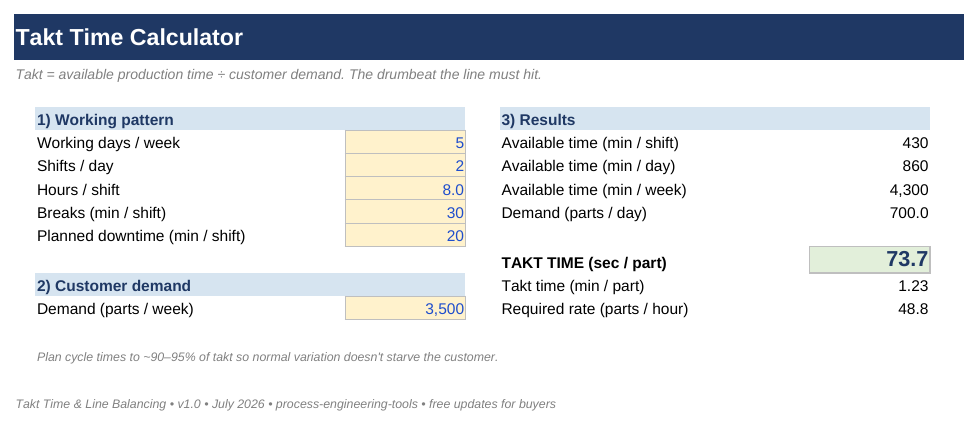978x425 pixels.
Task: Select the 'Demand (parts / day)' label
Action: (x=574, y=213)
